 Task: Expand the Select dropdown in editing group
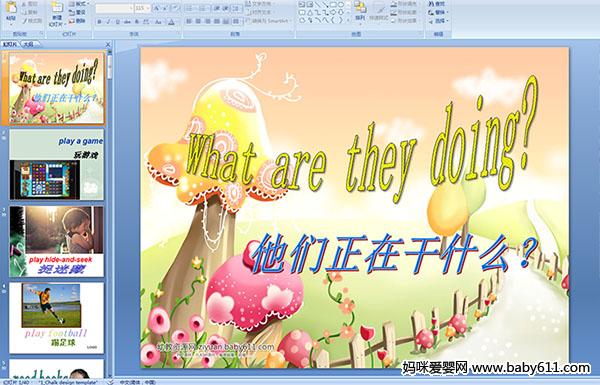439,21
